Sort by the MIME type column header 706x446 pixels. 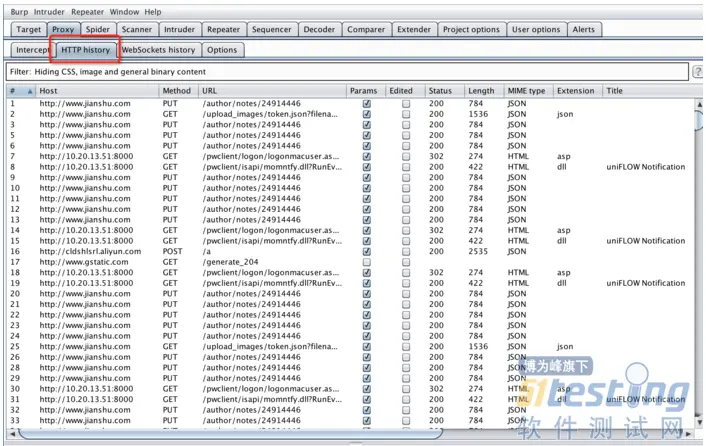528,91
